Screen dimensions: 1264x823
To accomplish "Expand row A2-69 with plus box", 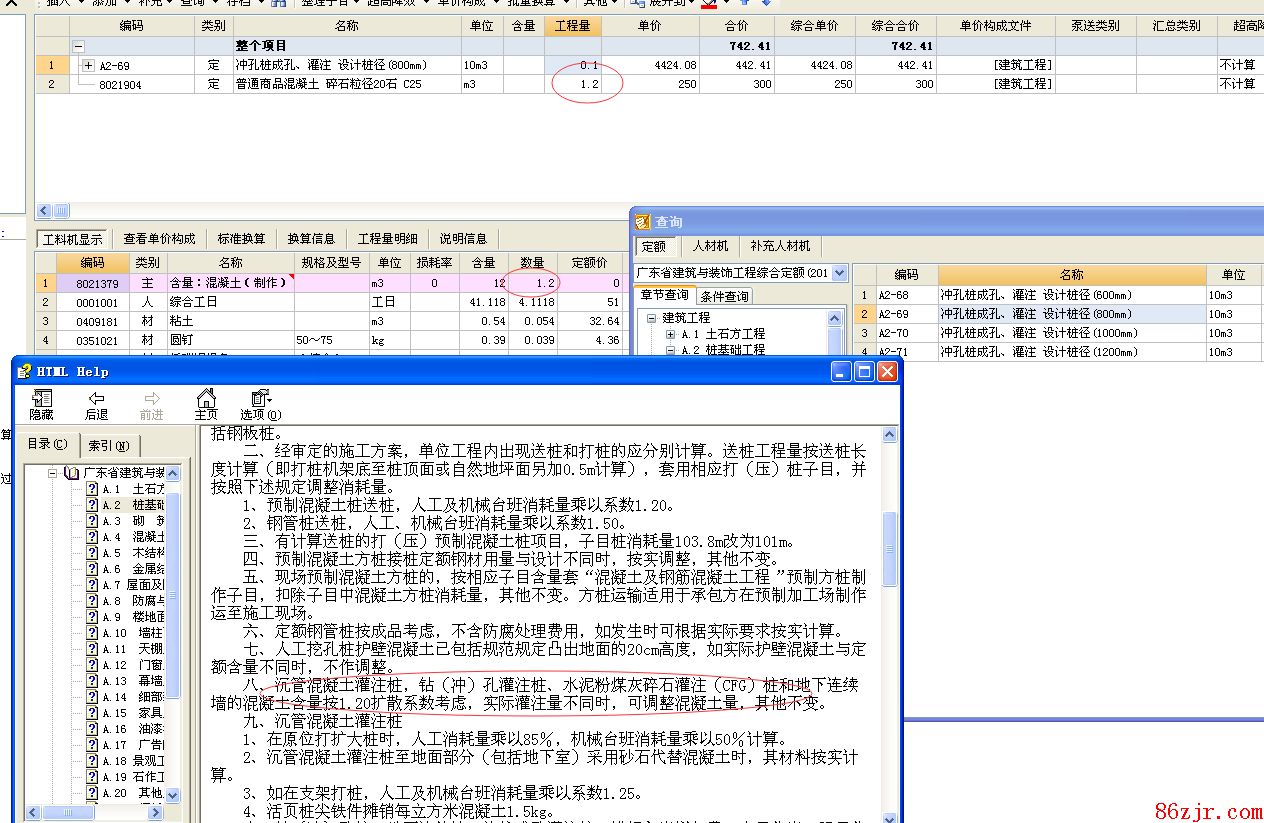I will click(88, 66).
